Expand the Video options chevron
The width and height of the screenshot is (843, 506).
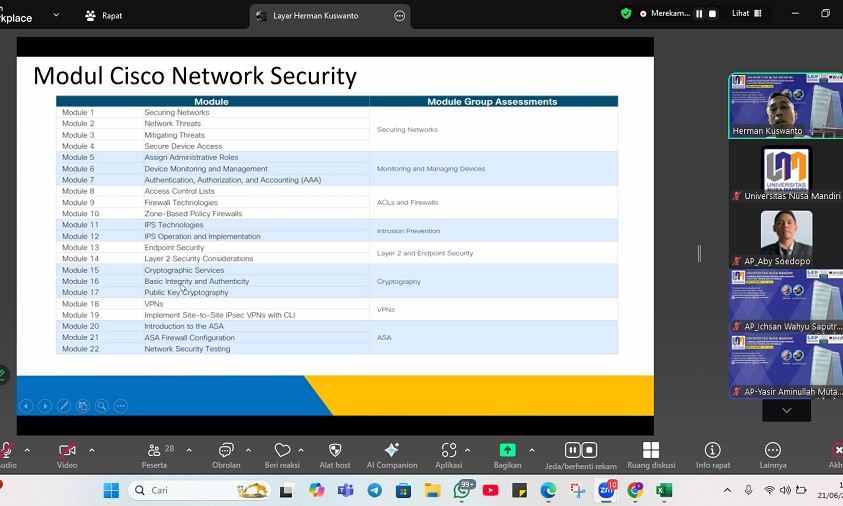point(91,450)
